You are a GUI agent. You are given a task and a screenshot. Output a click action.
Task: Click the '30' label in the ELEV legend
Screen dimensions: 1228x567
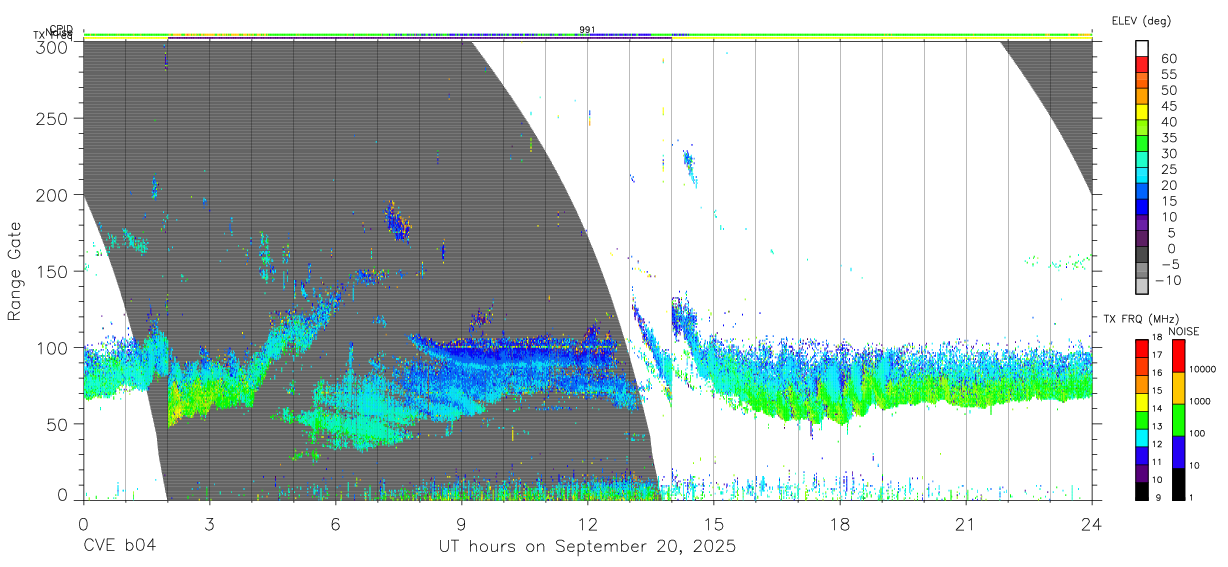point(1168,153)
